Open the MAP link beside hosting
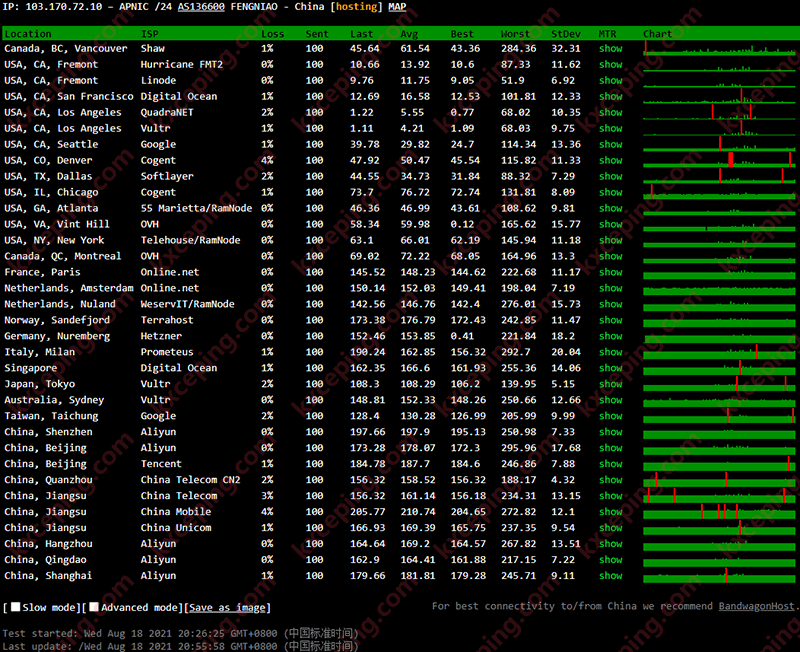This screenshot has width=800, height=652. tap(397, 7)
